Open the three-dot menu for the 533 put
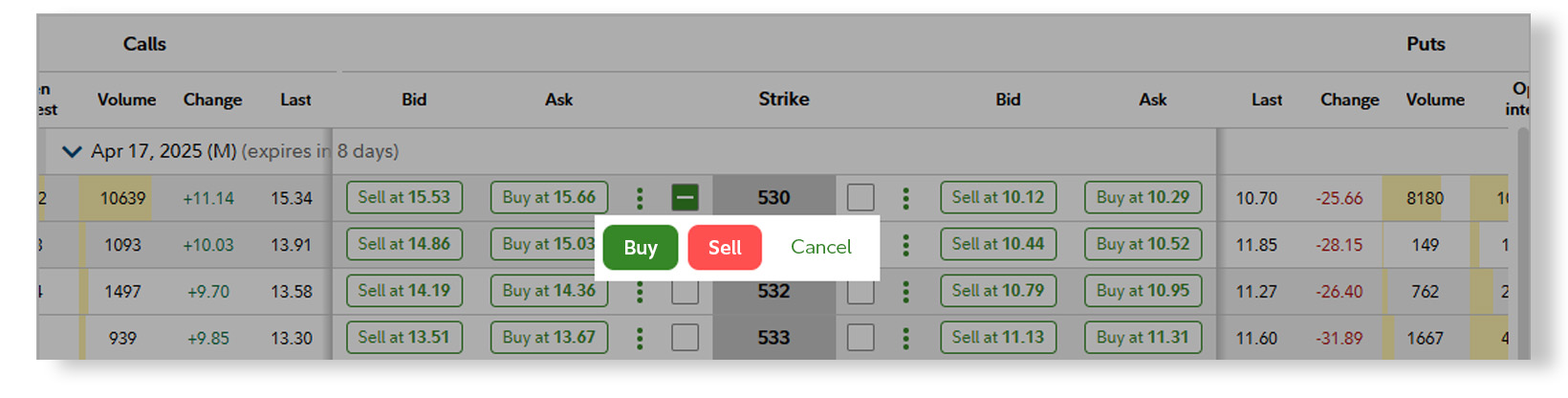Screen dimensions: 1568x398 click(905, 338)
